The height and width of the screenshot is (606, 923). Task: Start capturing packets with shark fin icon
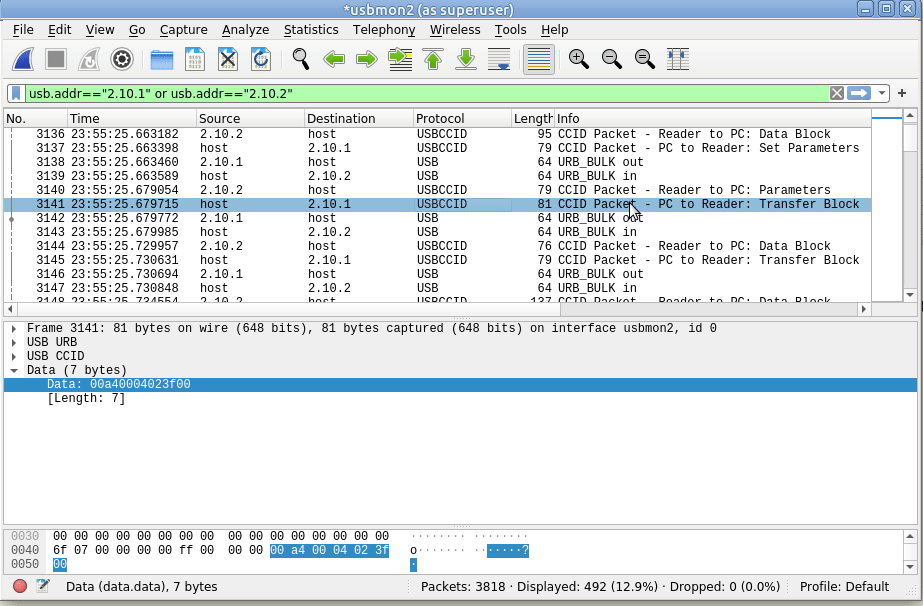pos(23,59)
